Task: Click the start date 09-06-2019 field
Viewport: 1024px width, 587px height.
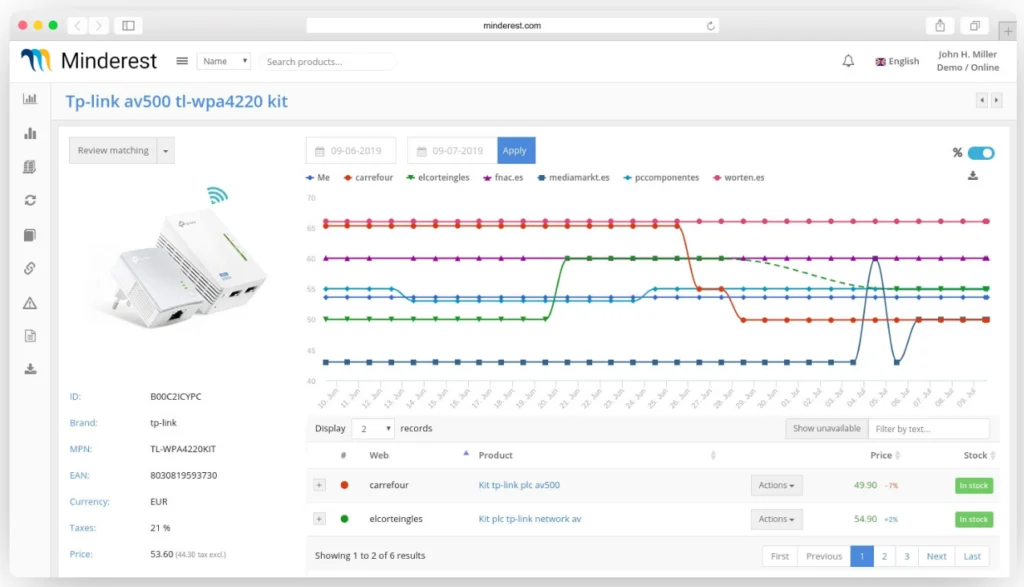Action: click(351, 151)
